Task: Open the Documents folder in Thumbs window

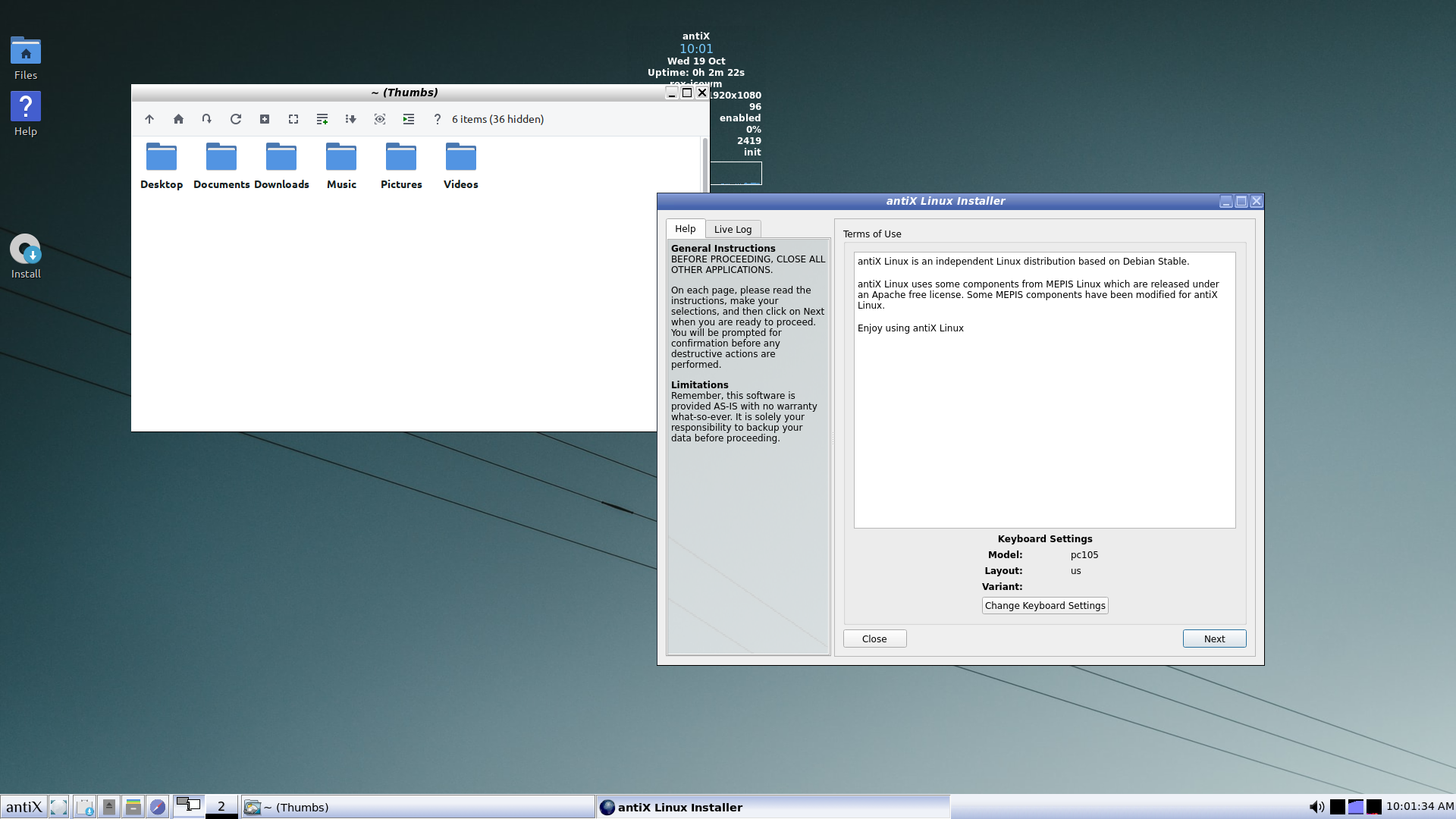Action: pos(221,165)
